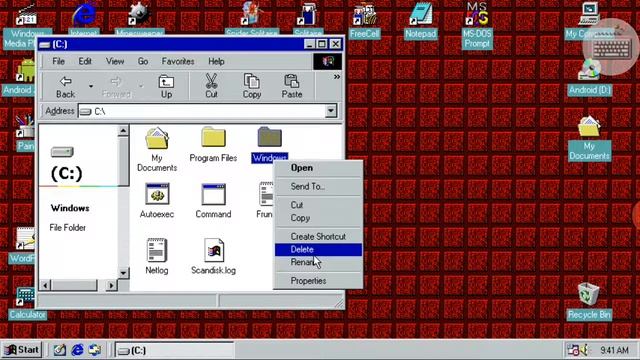Select the Netlog text file
The height and width of the screenshot is (360, 640).
point(157,256)
